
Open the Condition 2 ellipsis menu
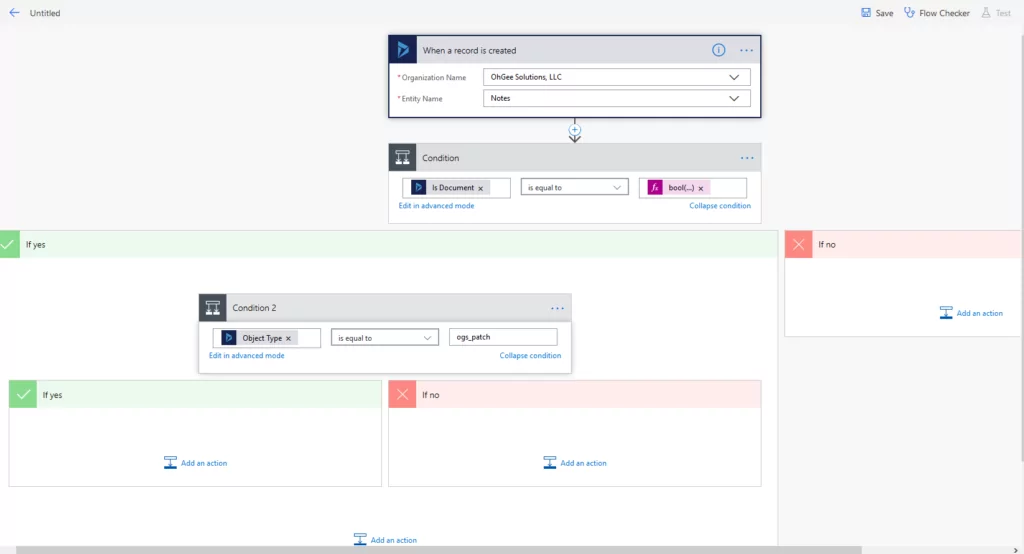coord(557,308)
